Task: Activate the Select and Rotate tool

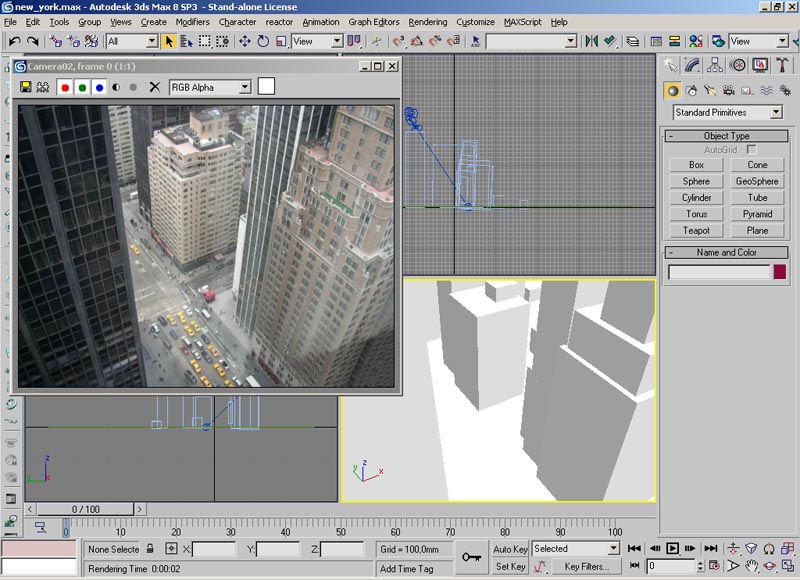Action: (x=263, y=41)
